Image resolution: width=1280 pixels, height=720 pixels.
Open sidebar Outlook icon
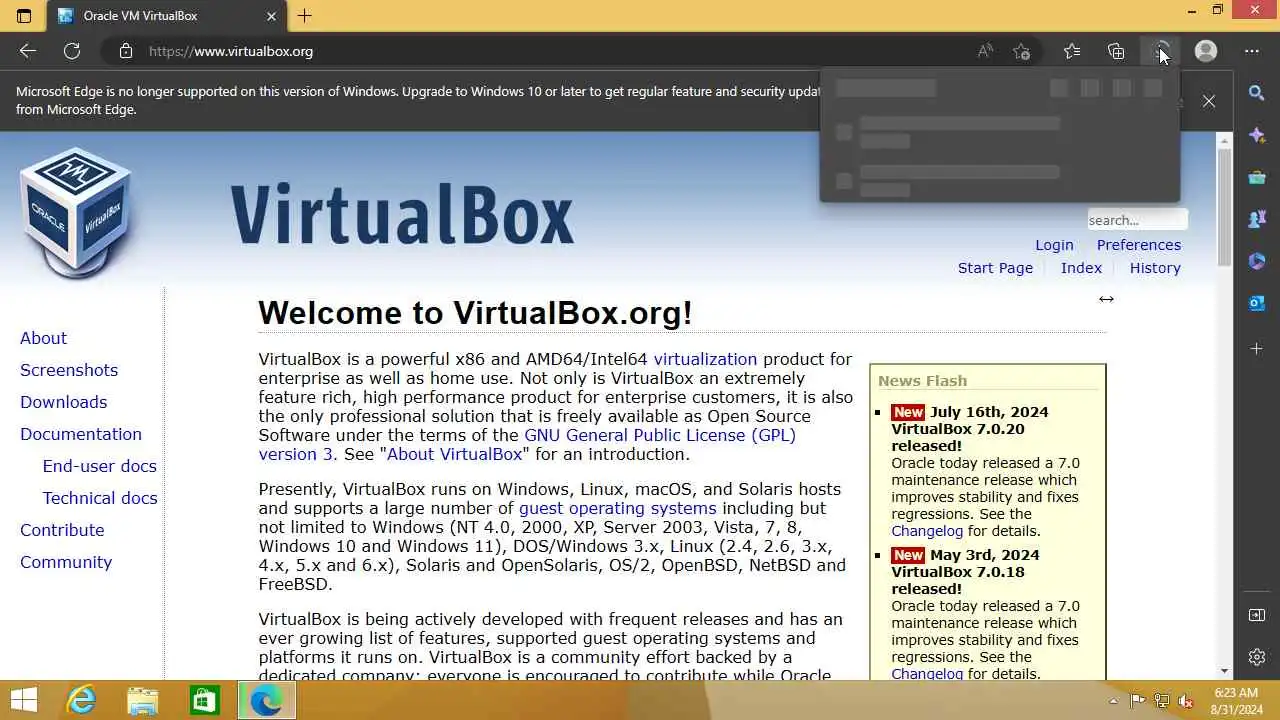click(x=1257, y=303)
